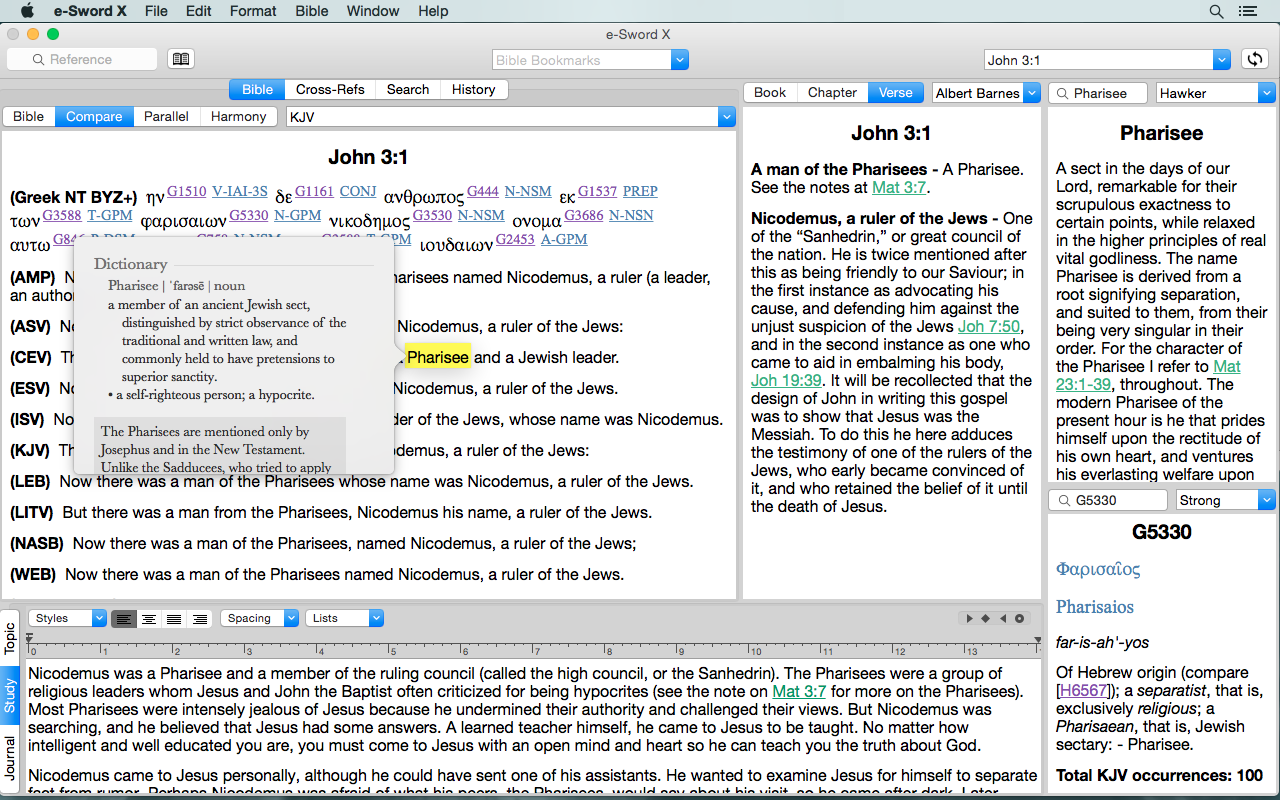Viewport: 1280px width, 800px height.
Task: Open the e-Sword X application menu
Action: [89, 11]
